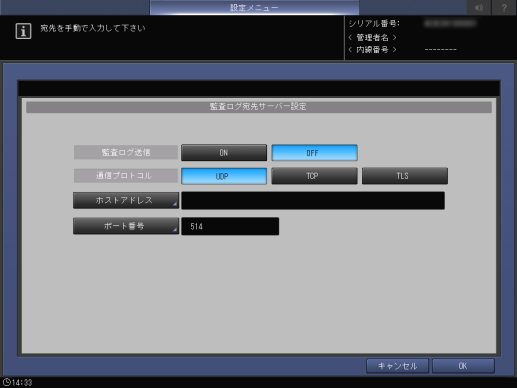This screenshot has width=517, height=388.
Task: Select TCP communication protocol
Action: pyautogui.click(x=314, y=176)
